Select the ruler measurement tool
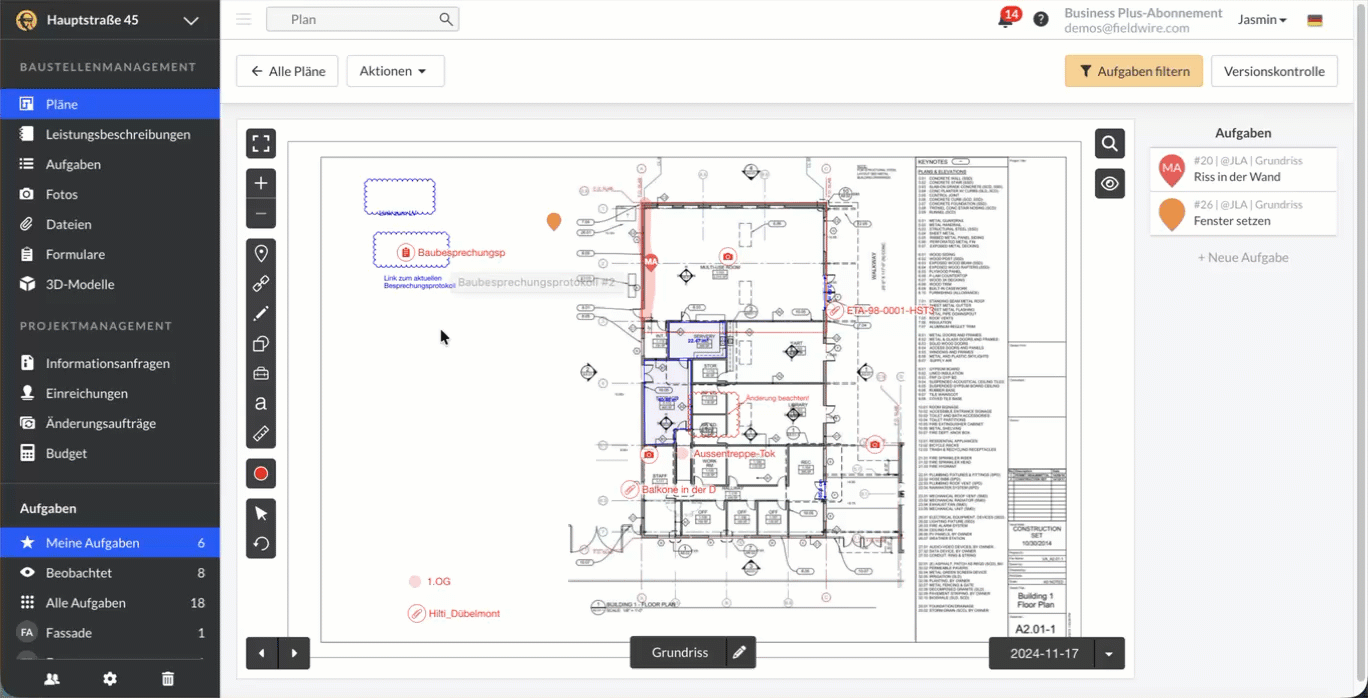The image size is (1368, 698). pos(261,433)
